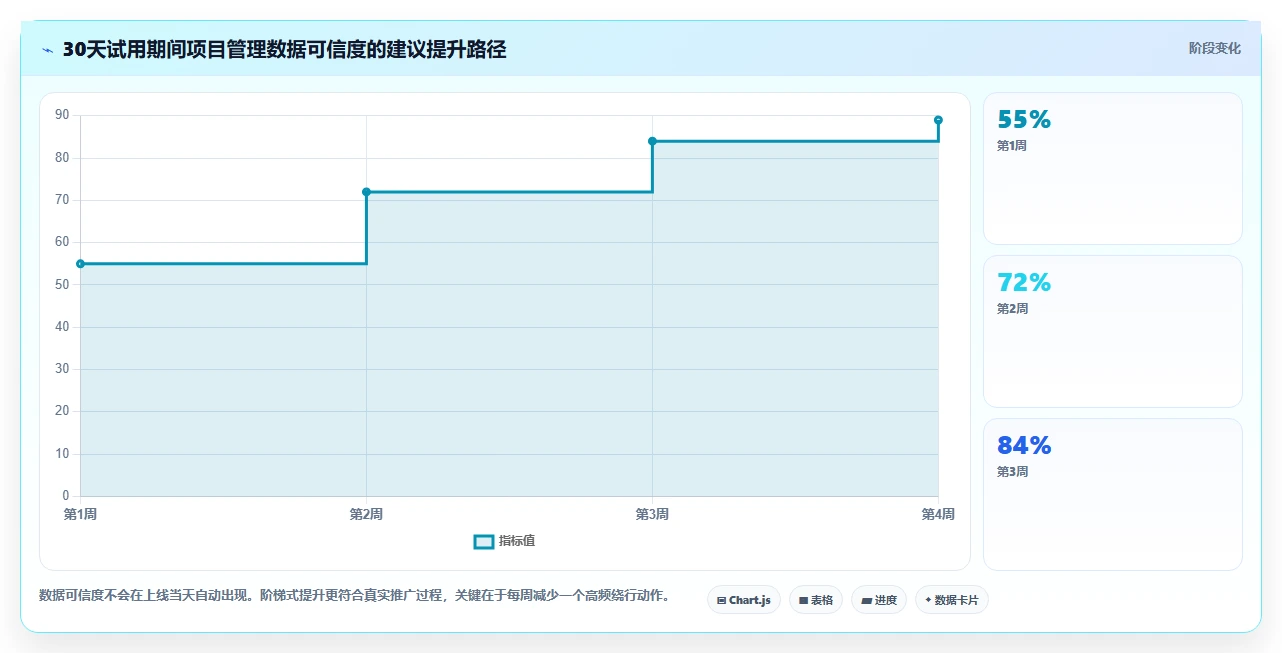Viewport: 1282px width, 653px height.
Task: Click the 进度 tag
Action: [879, 600]
